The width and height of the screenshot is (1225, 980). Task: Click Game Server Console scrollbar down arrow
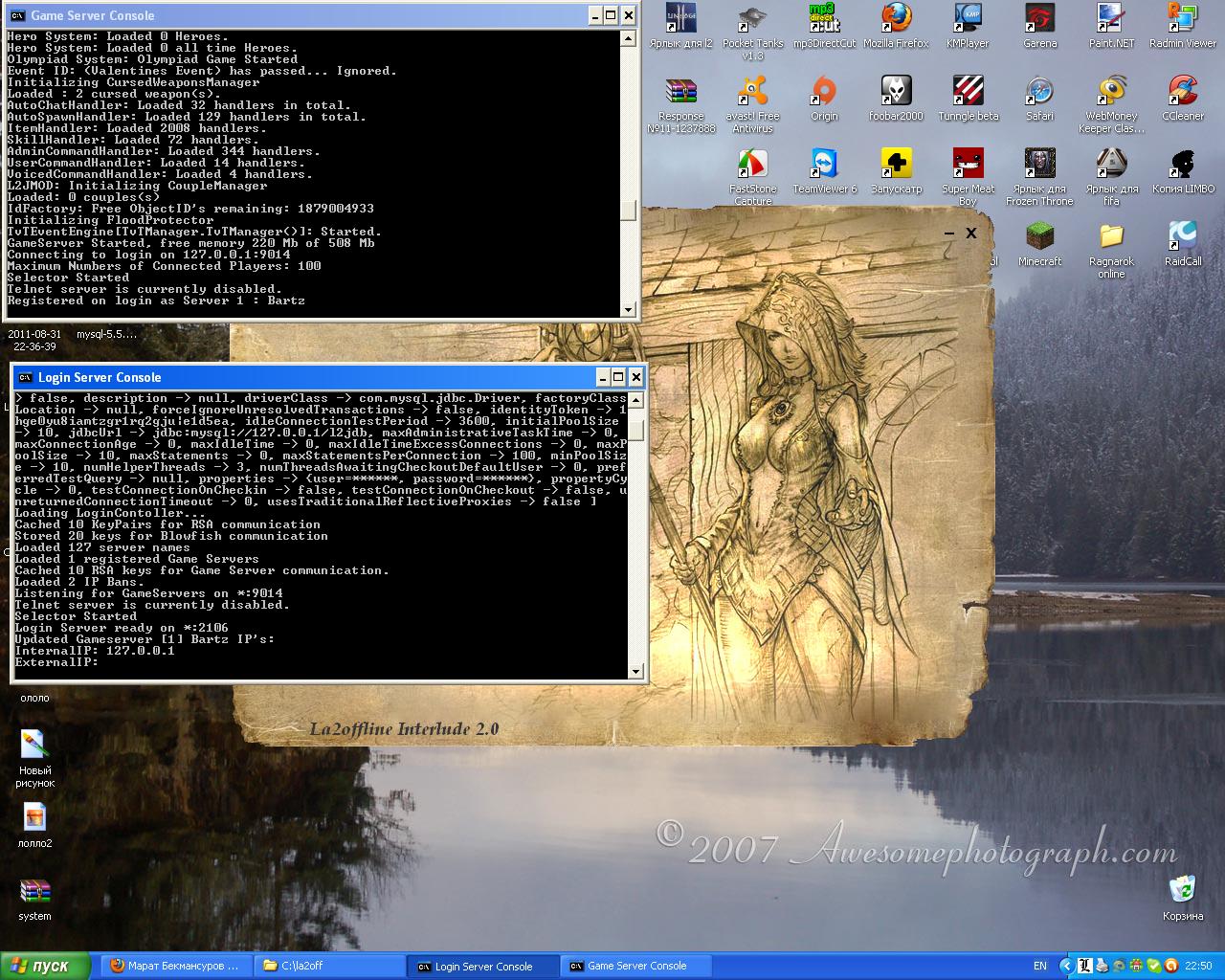629,309
